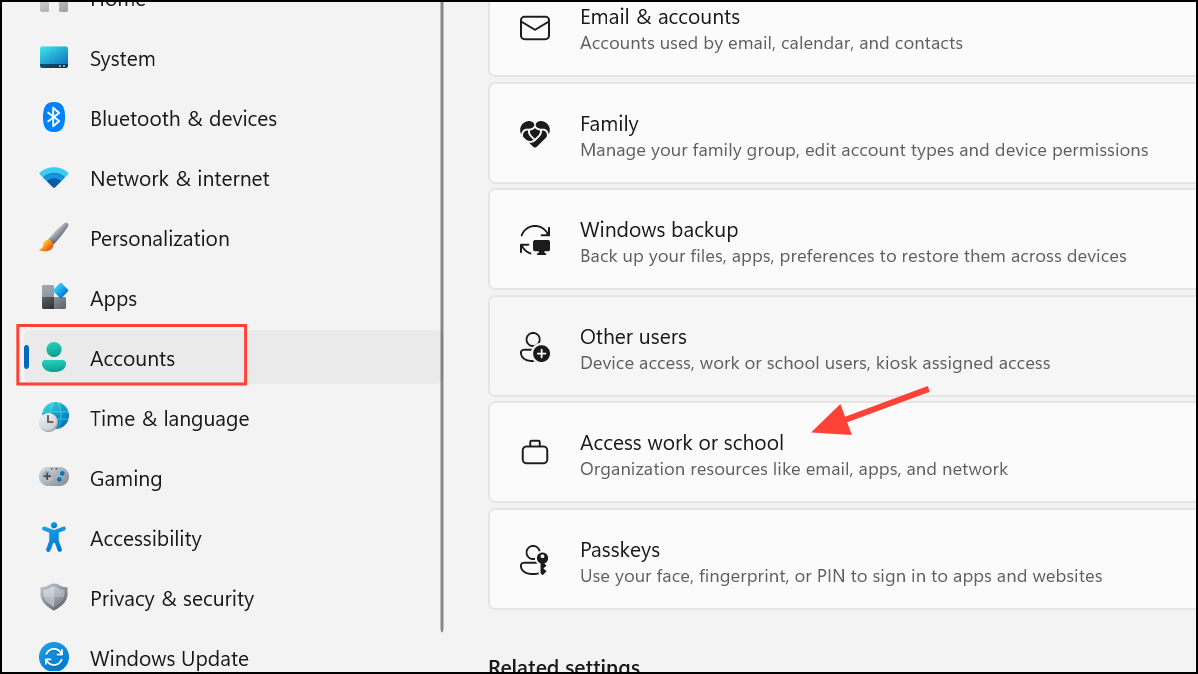Click the sidebar vertical scrollbar

click(x=442, y=316)
